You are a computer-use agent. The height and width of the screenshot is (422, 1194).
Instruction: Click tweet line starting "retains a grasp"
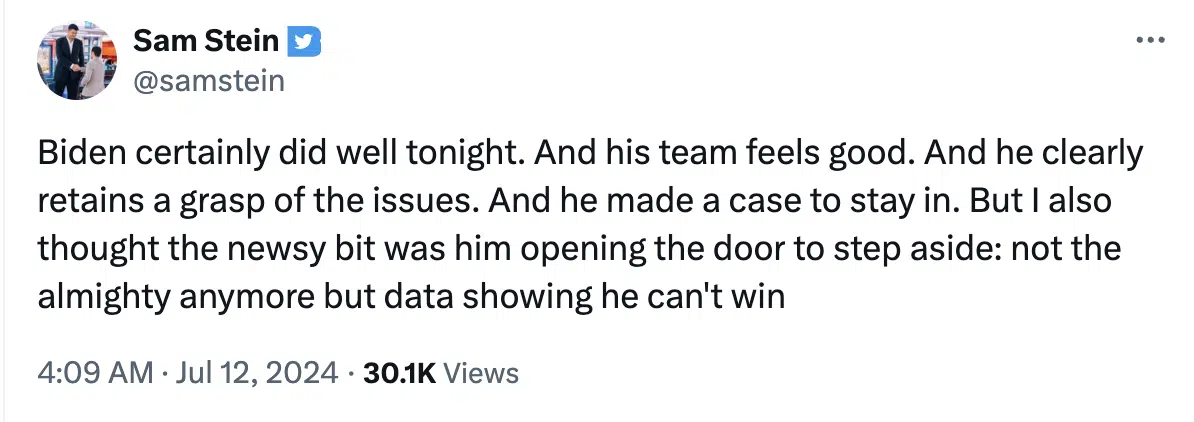[575, 201]
